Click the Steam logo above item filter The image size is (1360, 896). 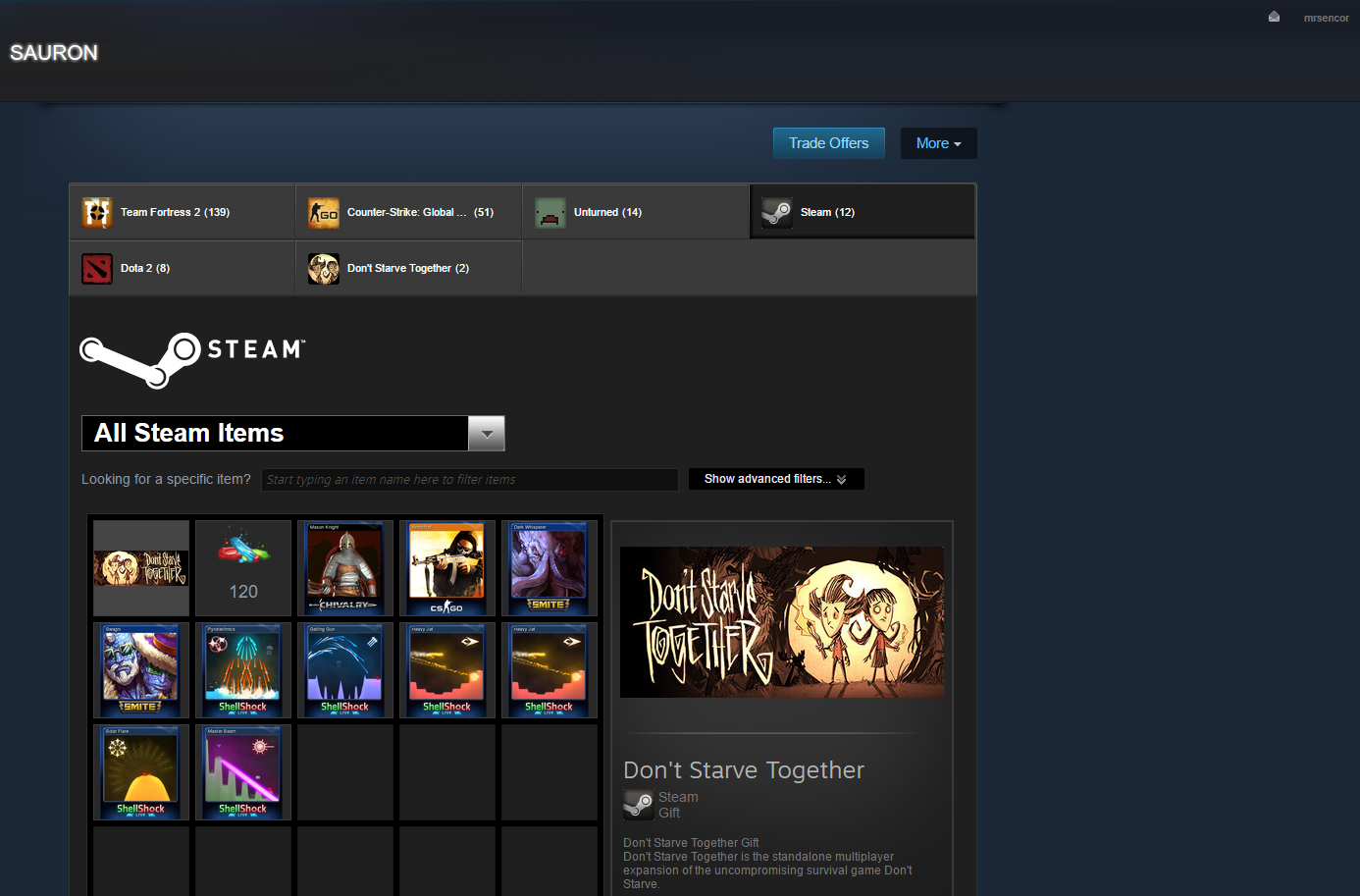point(193,360)
